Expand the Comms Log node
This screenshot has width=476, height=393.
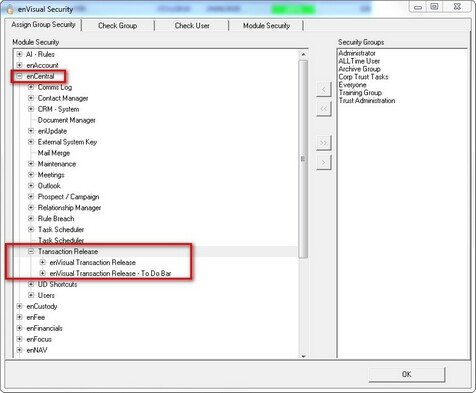click(x=31, y=87)
